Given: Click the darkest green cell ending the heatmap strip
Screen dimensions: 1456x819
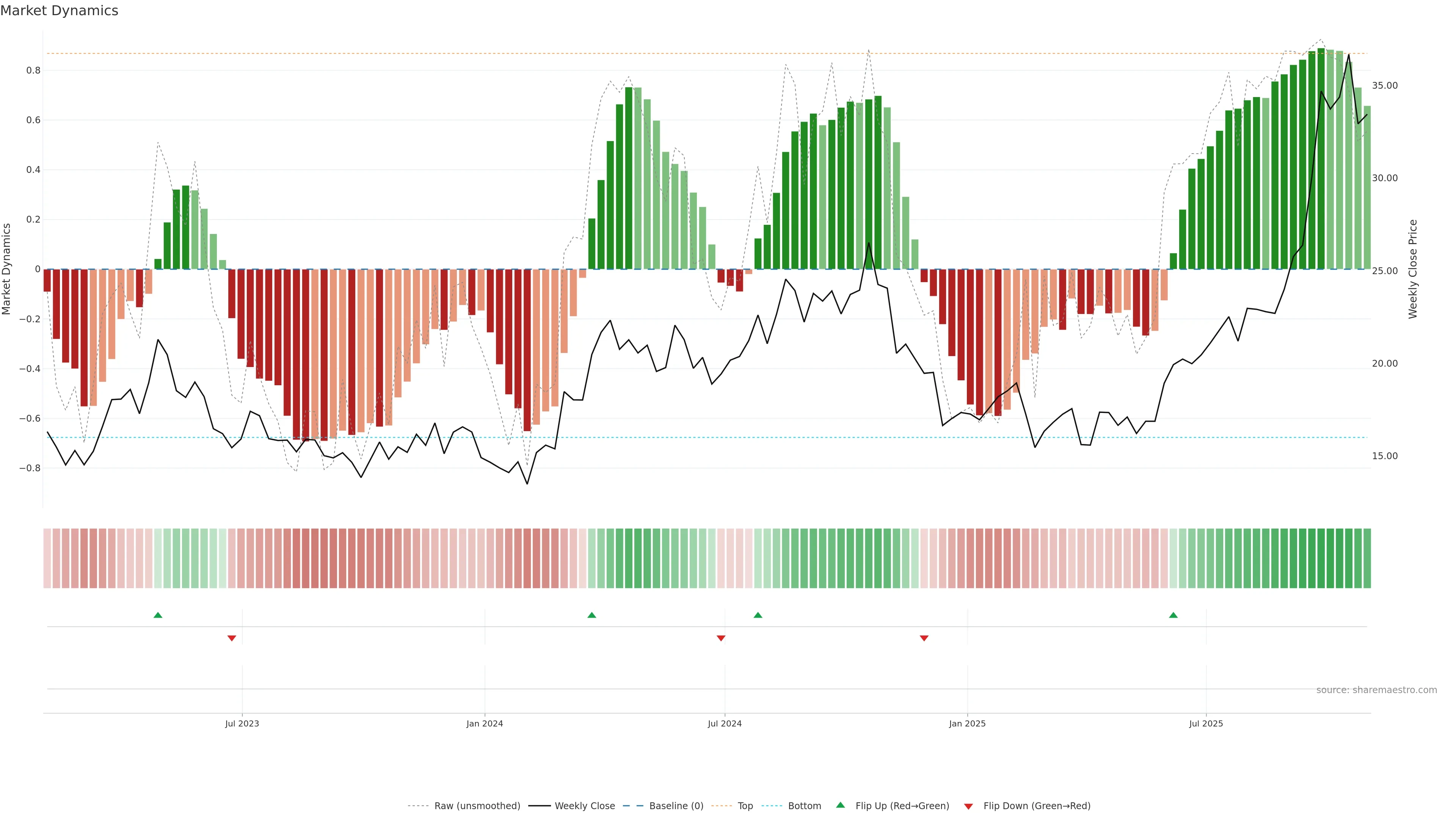Looking at the screenshot, I should [1367, 559].
